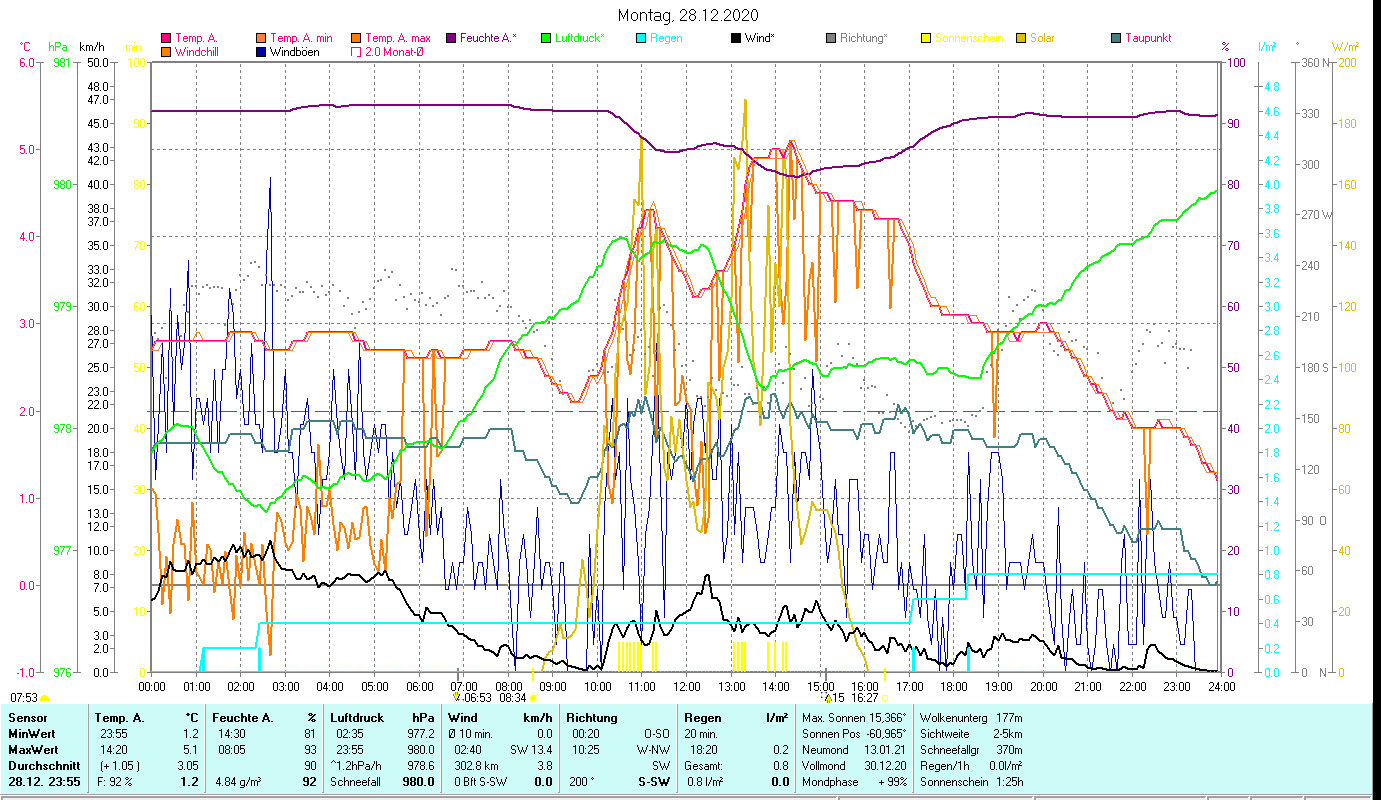
Task: Click the Solar legend square
Action: (1021, 38)
